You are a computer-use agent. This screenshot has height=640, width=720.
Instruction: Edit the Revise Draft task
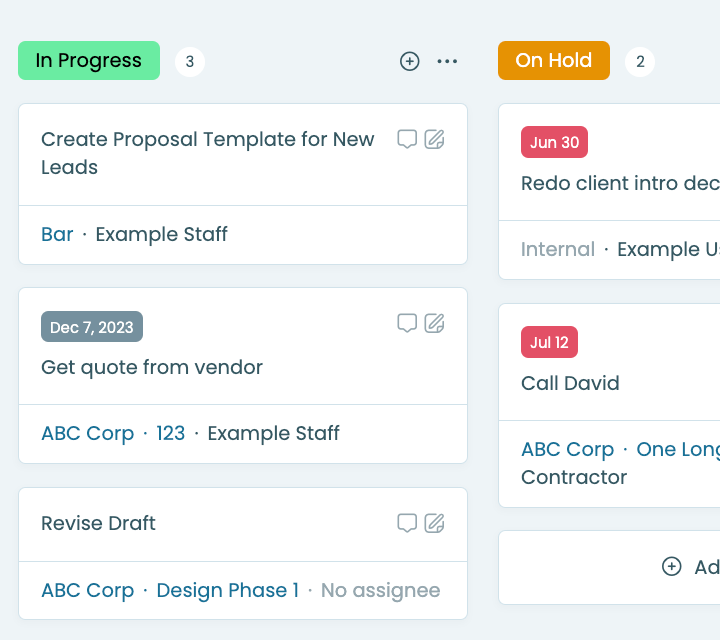434,523
